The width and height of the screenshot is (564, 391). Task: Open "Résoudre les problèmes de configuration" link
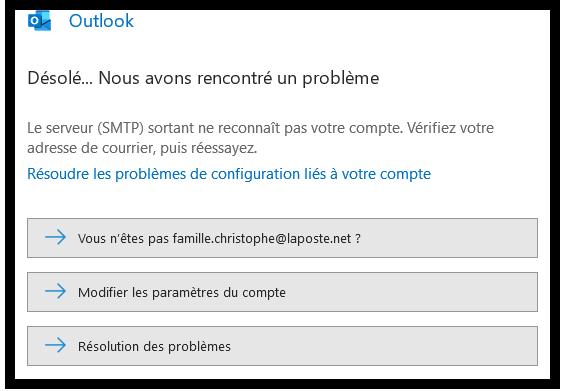click(229, 174)
